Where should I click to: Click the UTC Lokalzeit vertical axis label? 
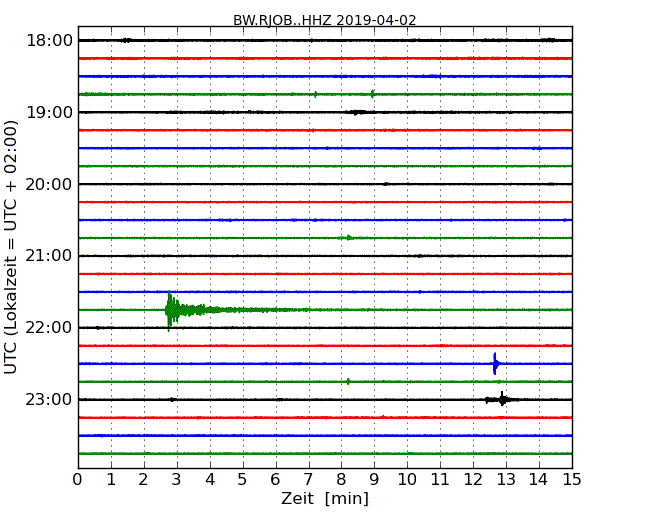11,247
